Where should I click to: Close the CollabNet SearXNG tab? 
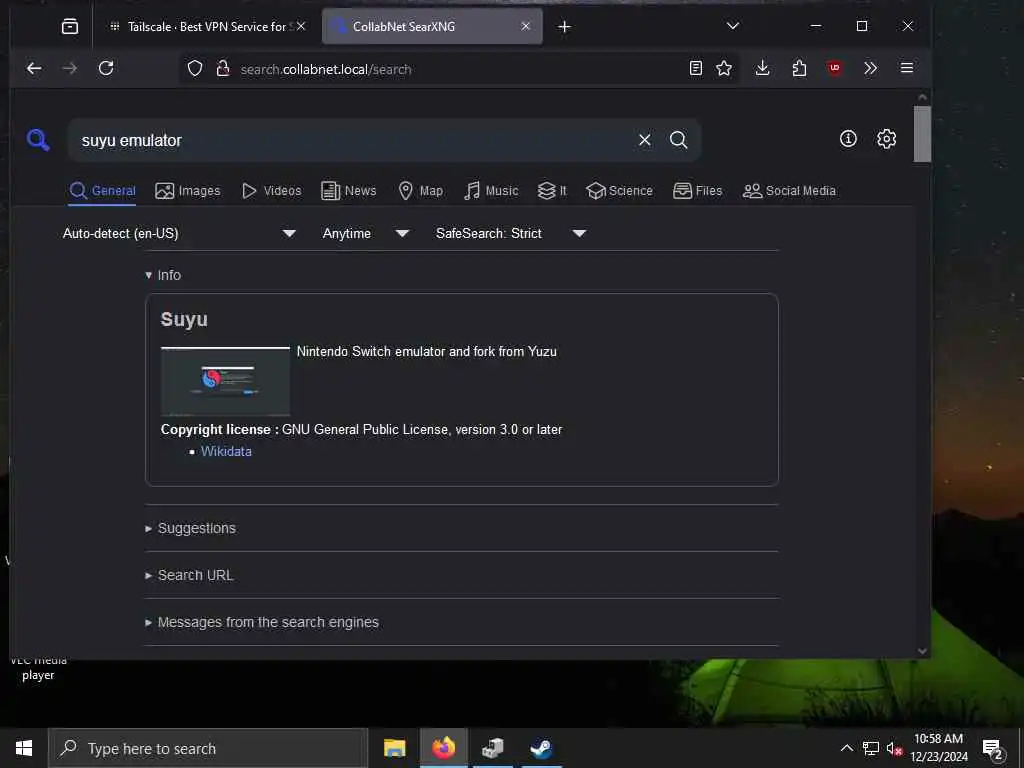click(x=526, y=26)
